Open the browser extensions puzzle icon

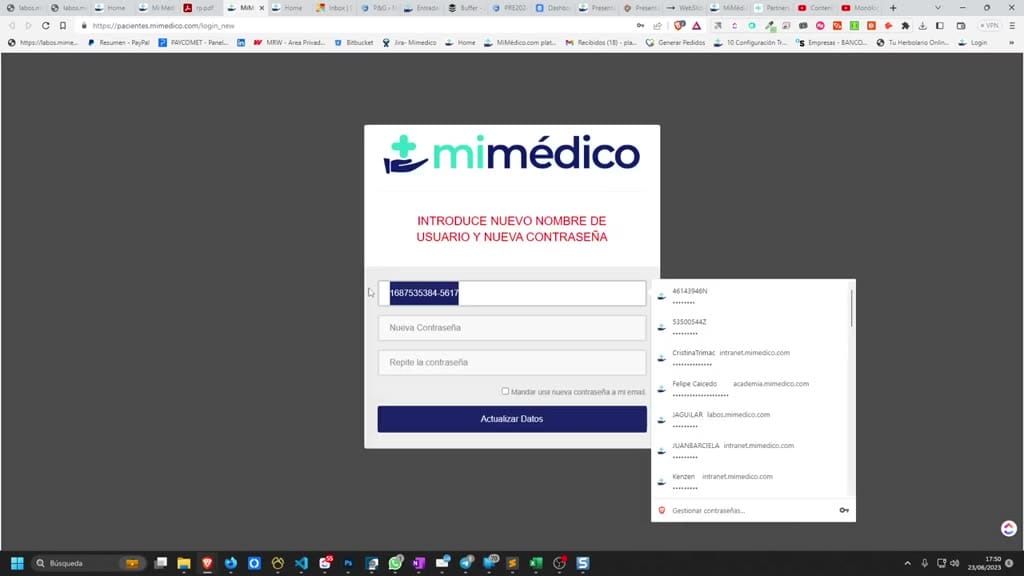(905, 25)
